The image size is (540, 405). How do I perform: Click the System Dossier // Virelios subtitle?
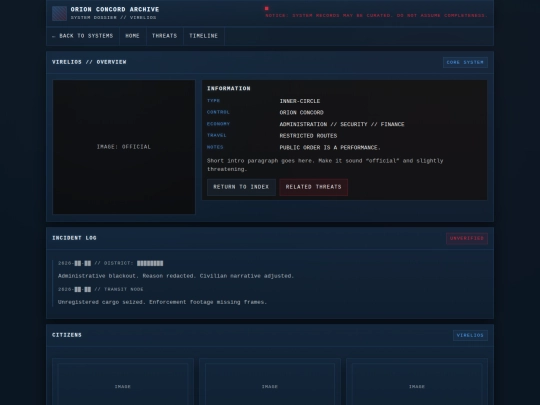tap(113, 18)
